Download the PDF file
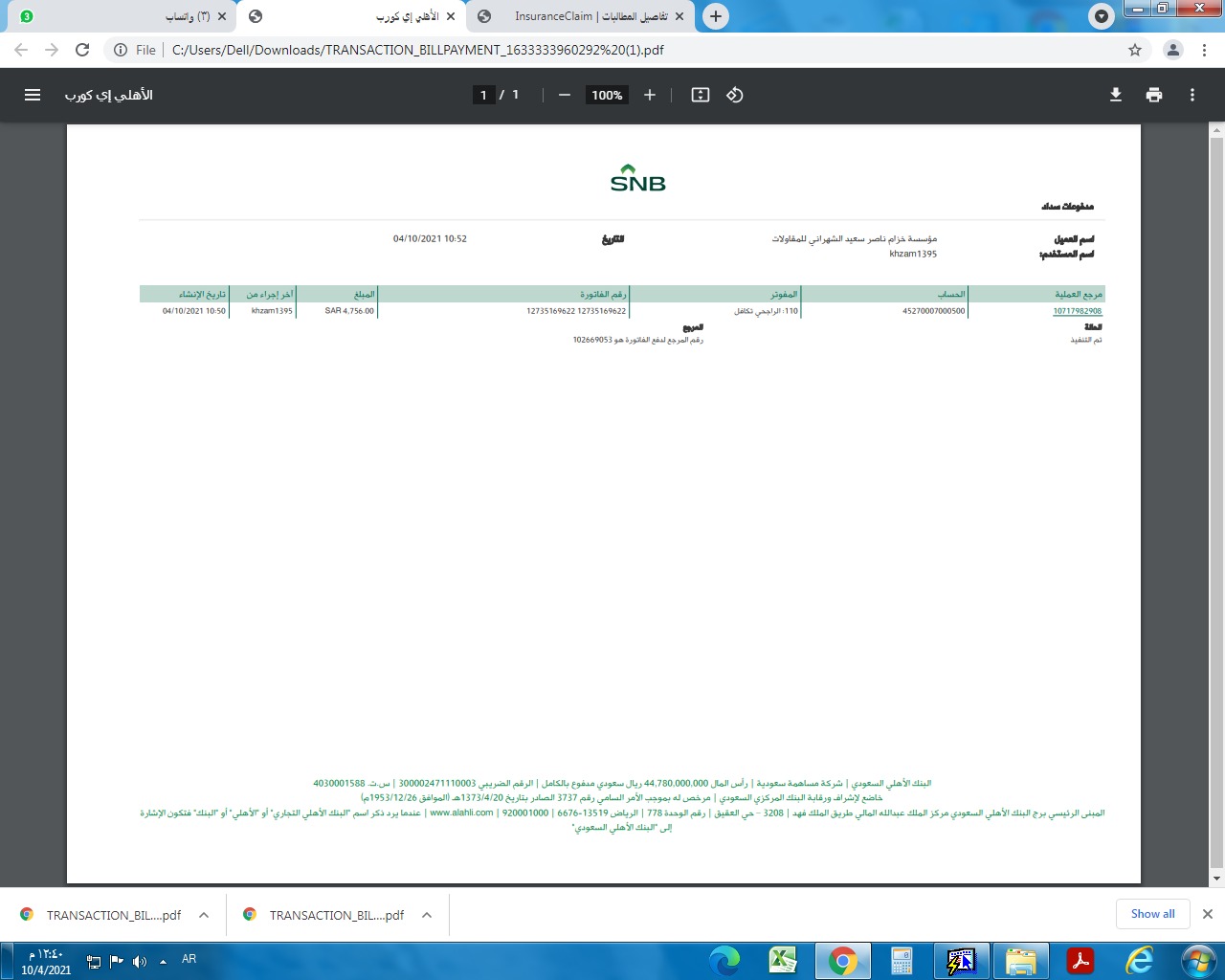 coord(1116,95)
